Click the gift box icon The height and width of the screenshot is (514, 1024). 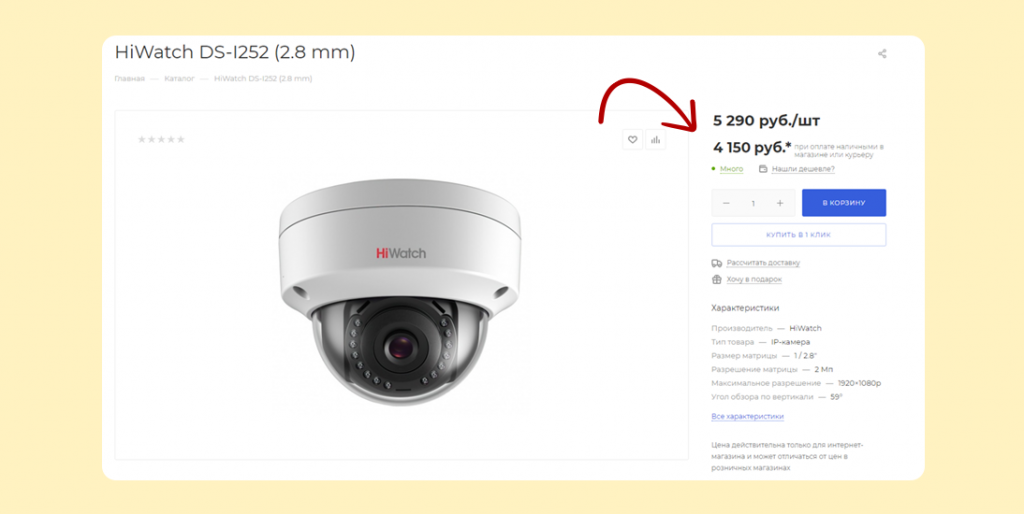coord(716,280)
